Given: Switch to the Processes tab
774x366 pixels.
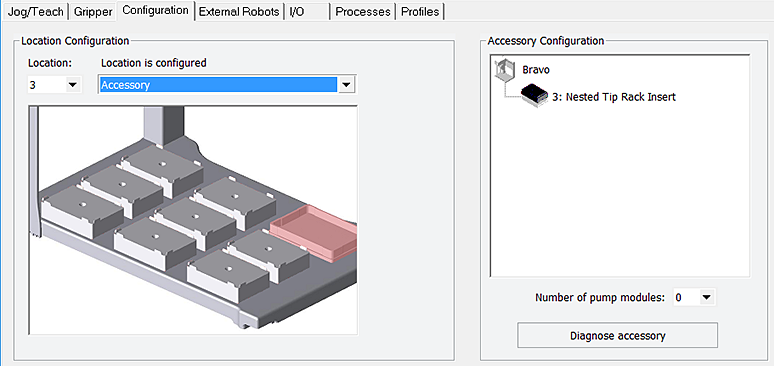Looking at the screenshot, I should [x=363, y=12].
